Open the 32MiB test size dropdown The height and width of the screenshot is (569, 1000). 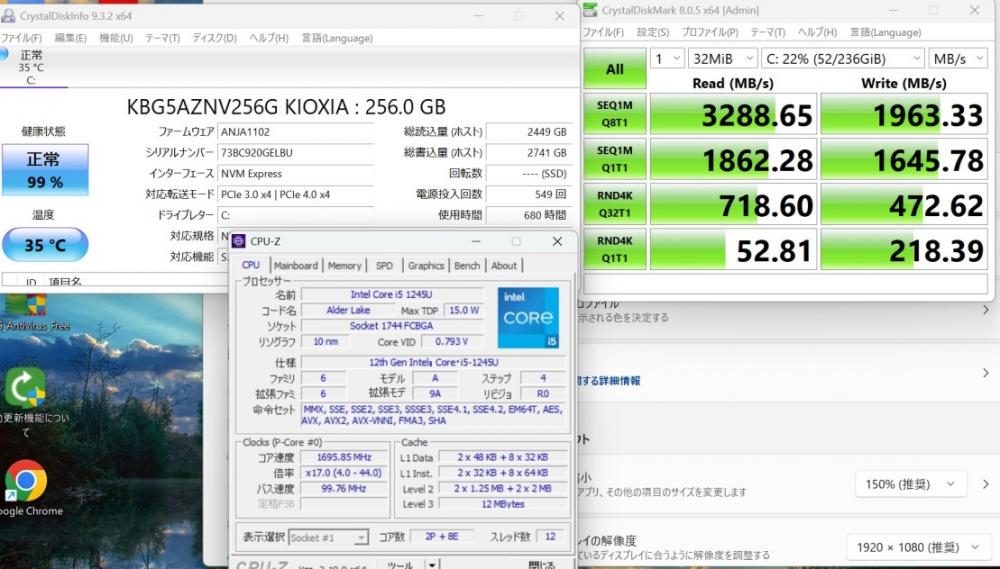click(723, 59)
